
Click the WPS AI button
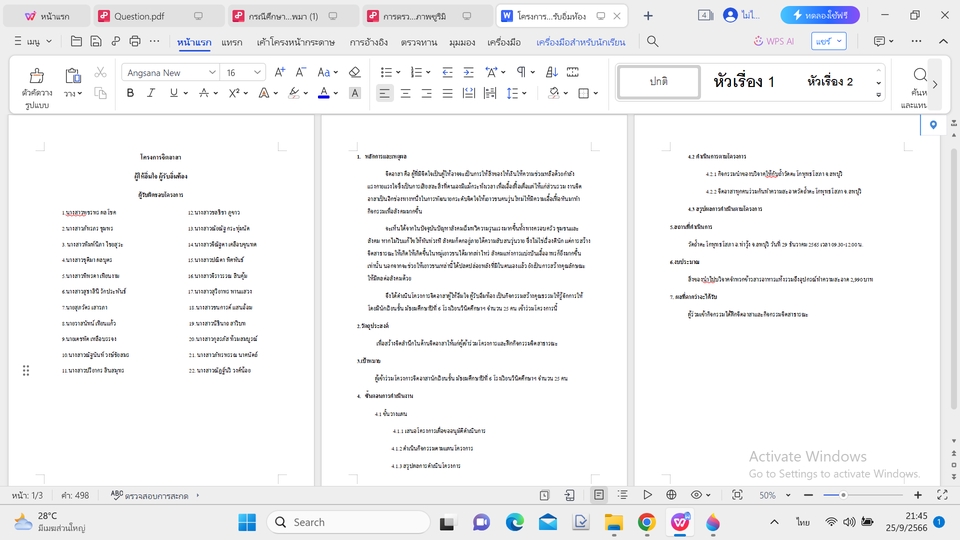click(774, 41)
